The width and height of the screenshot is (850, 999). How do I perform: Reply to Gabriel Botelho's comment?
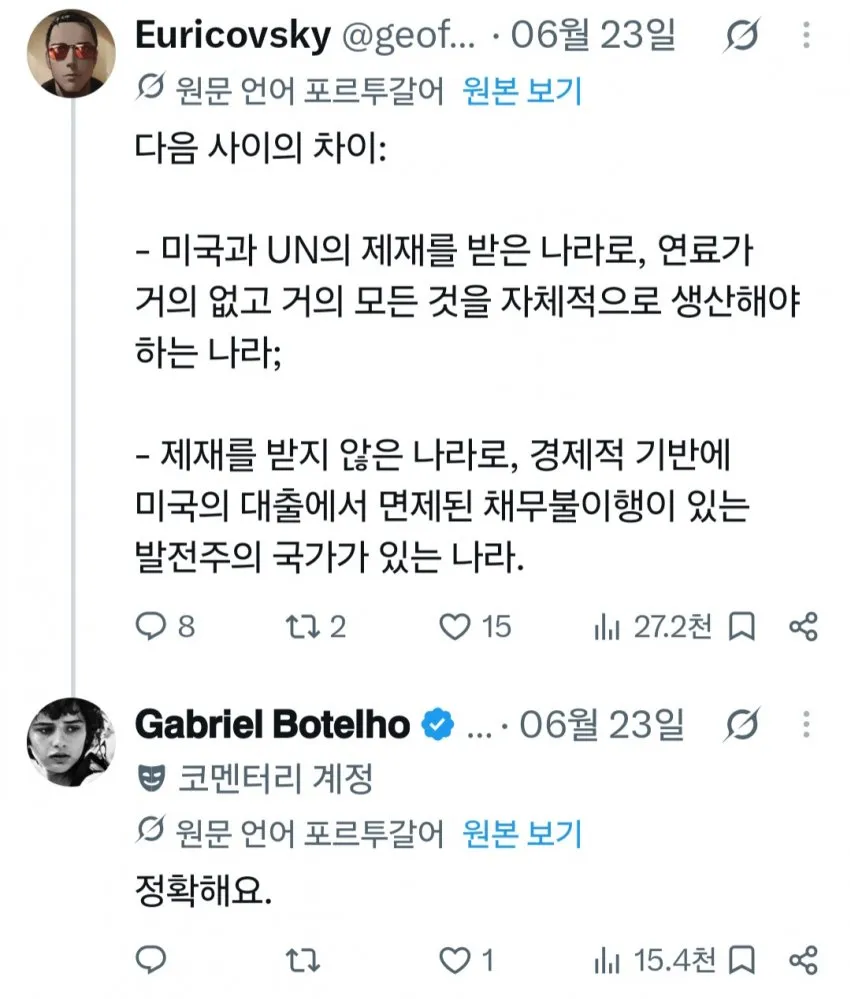(x=151, y=959)
